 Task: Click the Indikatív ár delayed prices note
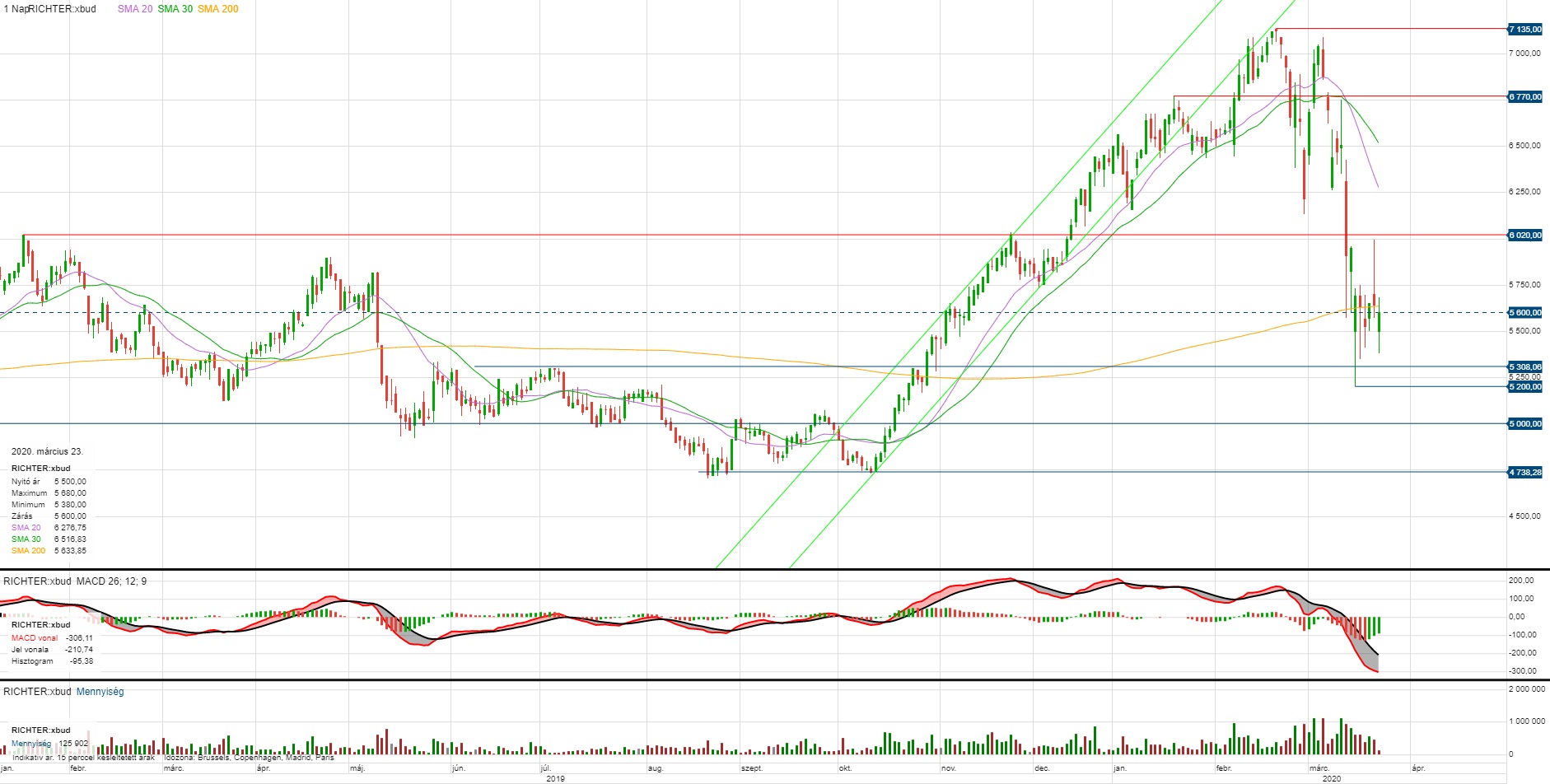(x=83, y=758)
